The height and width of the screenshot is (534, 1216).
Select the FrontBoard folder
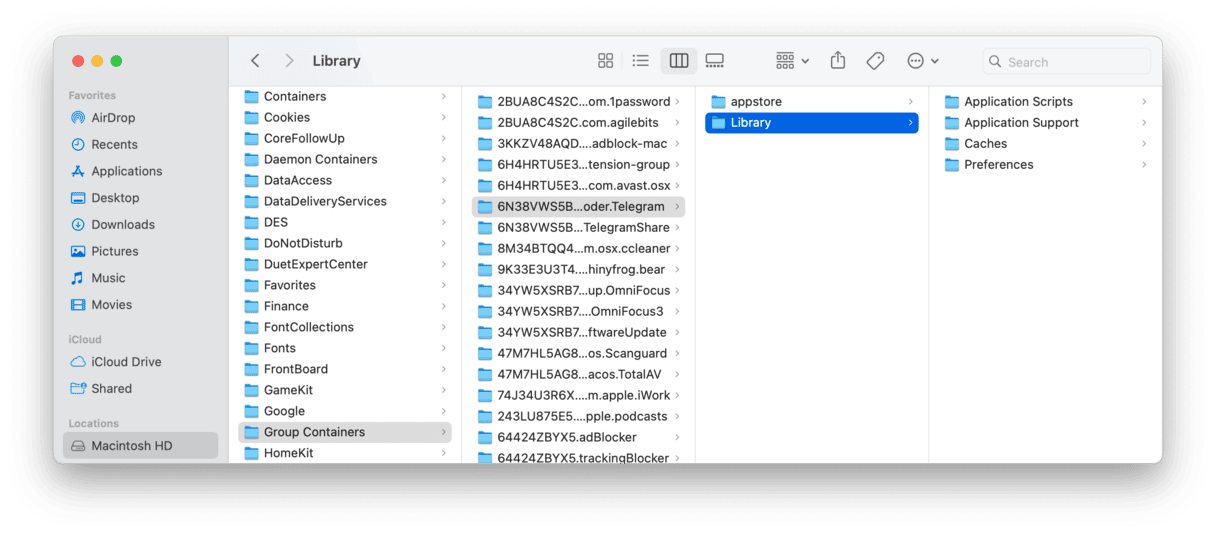pyautogui.click(x=345, y=370)
